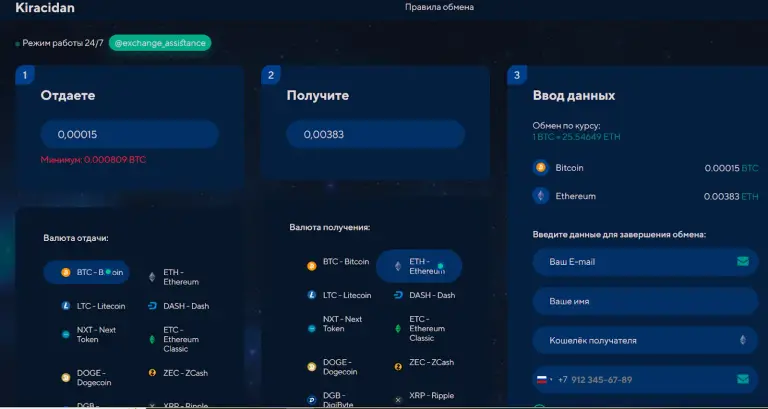This screenshot has height=409, width=768.
Task: Open the Russian flag country code selector
Action: (x=544, y=380)
